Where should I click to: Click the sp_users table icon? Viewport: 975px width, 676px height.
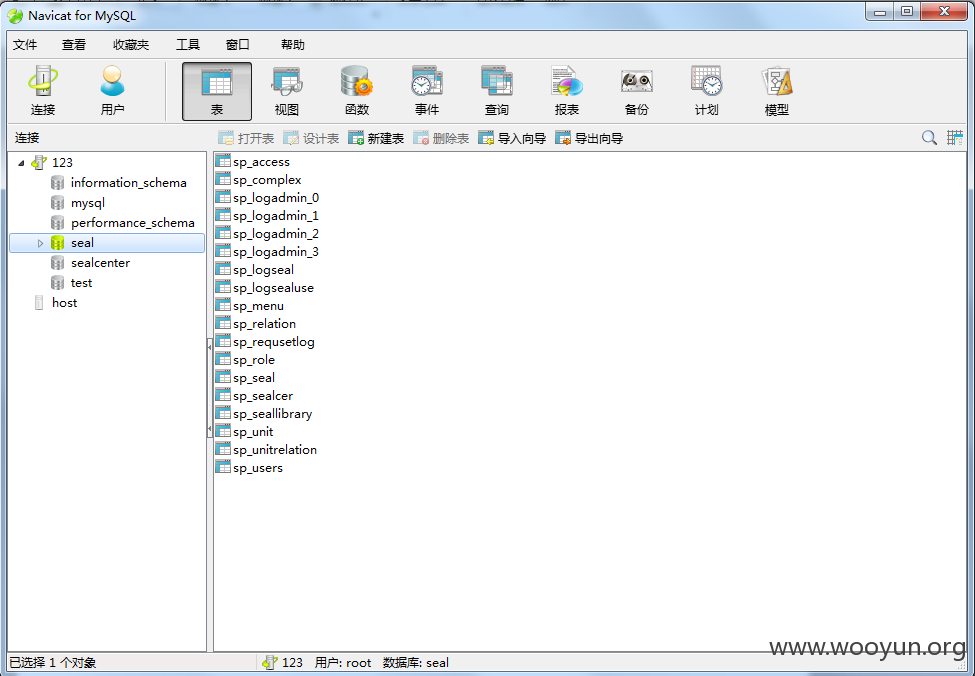pos(223,467)
